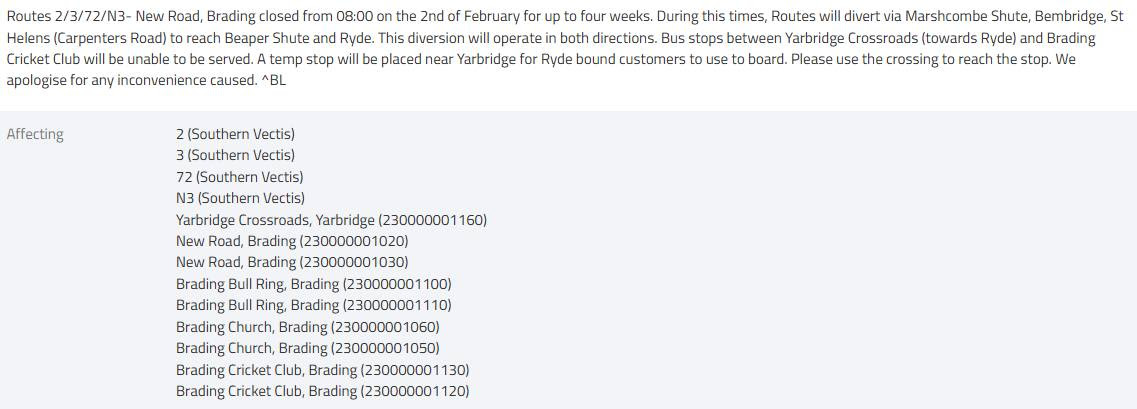The height and width of the screenshot is (409, 1137).
Task: Click the Affecting label
Action: click(35, 134)
